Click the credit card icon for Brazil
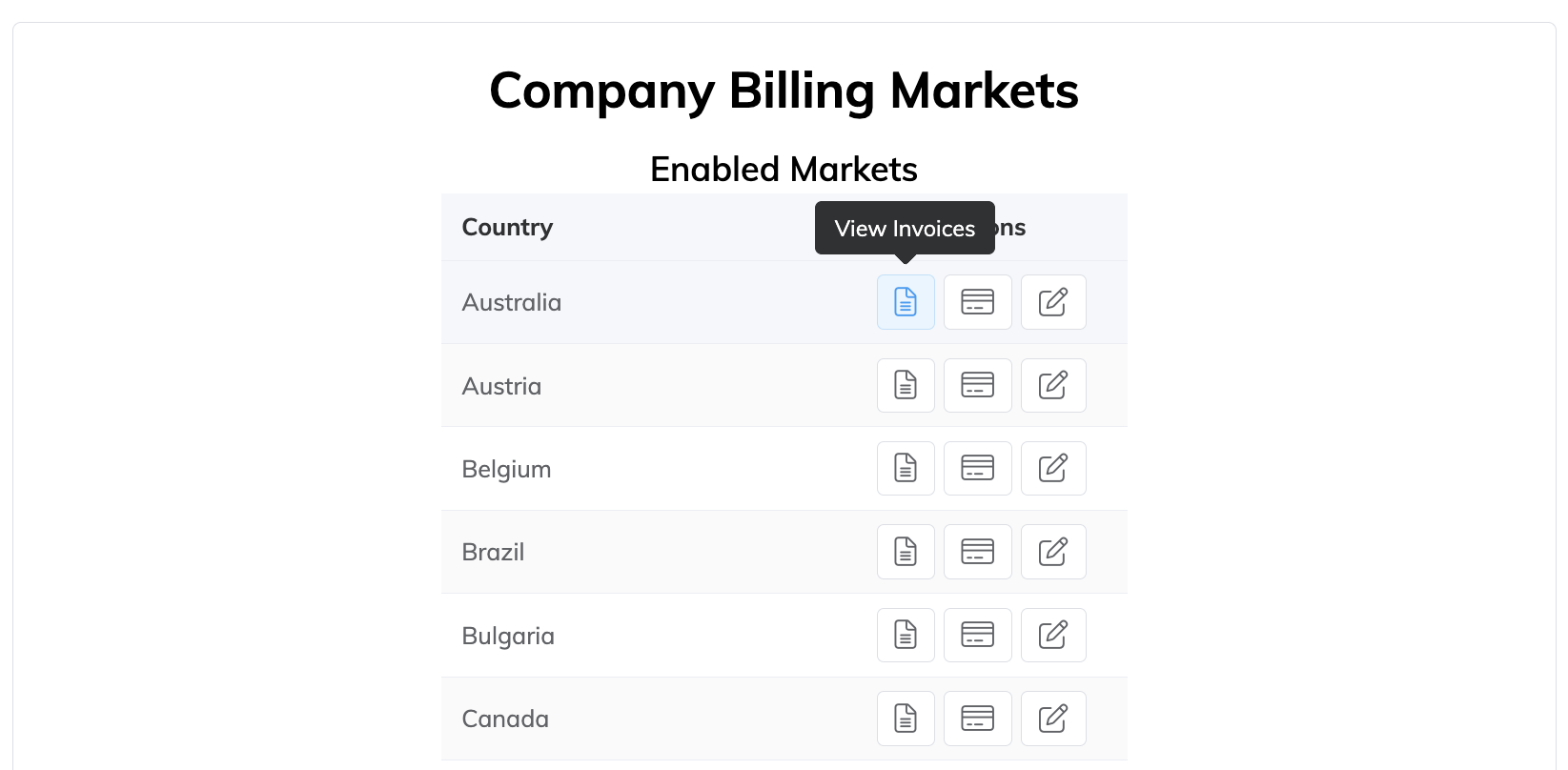 pos(977,552)
